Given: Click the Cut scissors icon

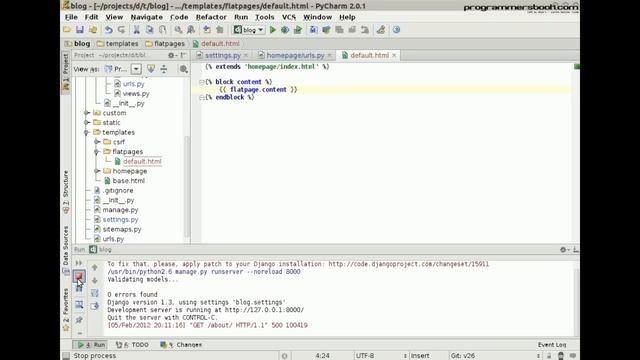Looking at the screenshot, I should [136, 30].
